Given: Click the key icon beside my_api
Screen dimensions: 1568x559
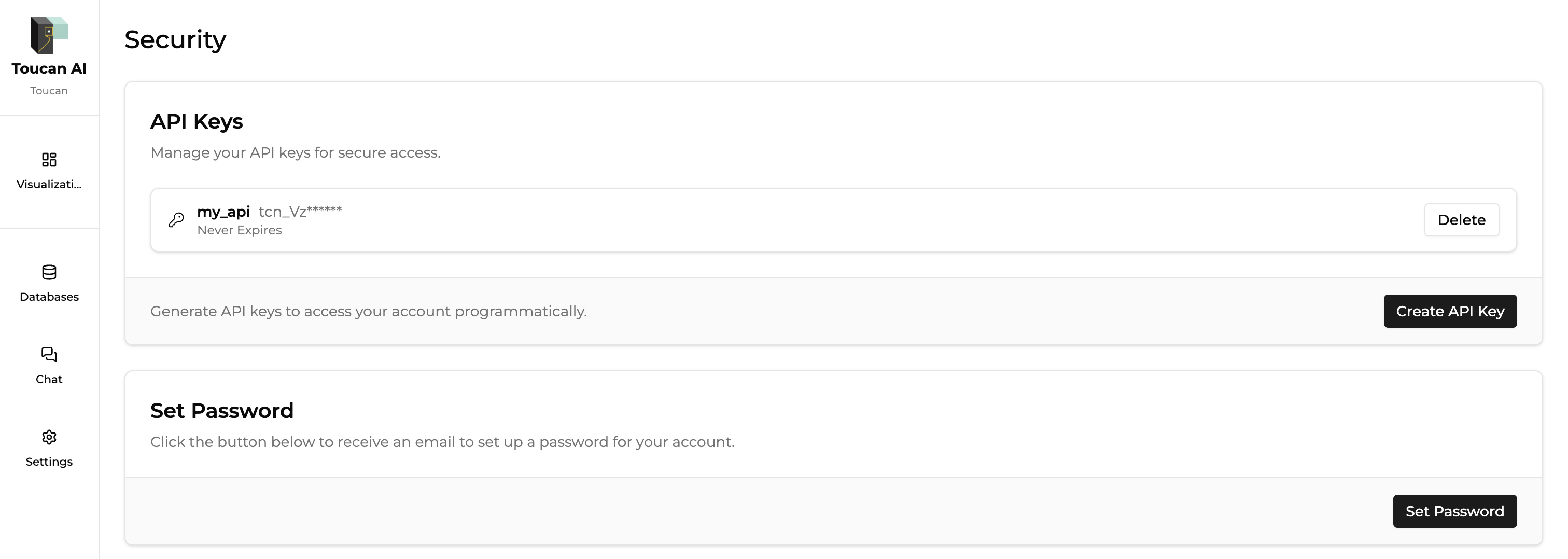Looking at the screenshot, I should pos(176,220).
